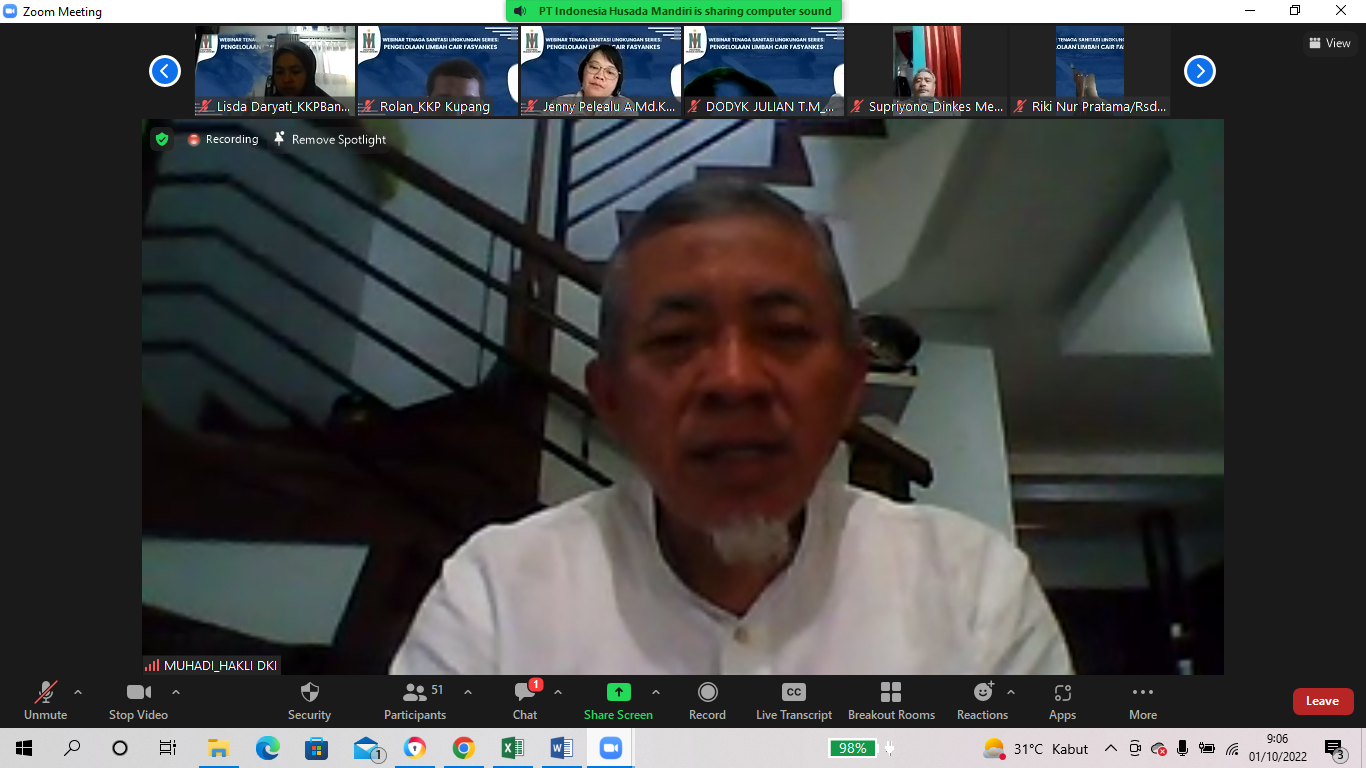This screenshot has height=768, width=1366.
Task: Unmute the microphone
Action: point(45,701)
